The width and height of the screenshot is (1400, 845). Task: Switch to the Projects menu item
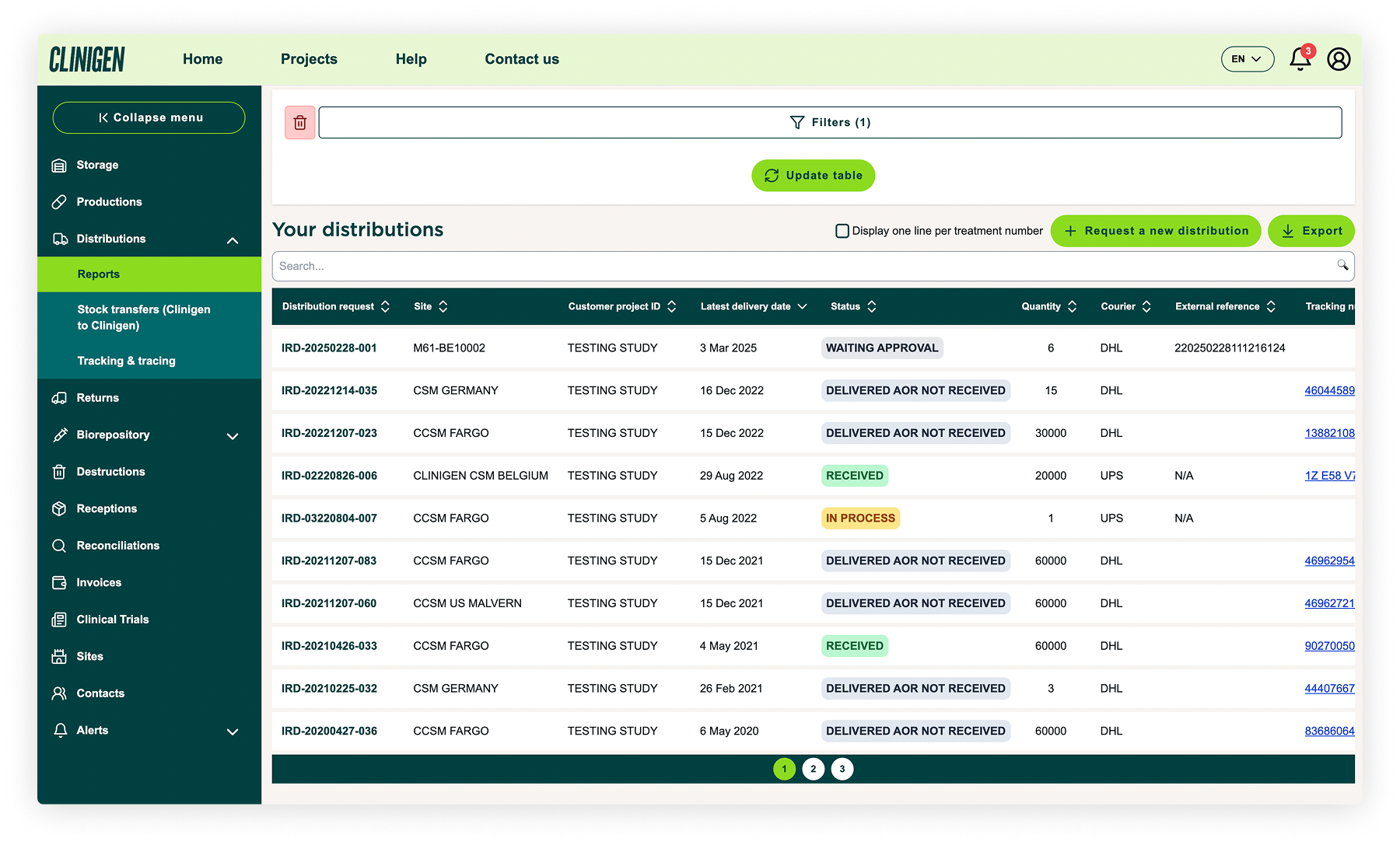(309, 58)
